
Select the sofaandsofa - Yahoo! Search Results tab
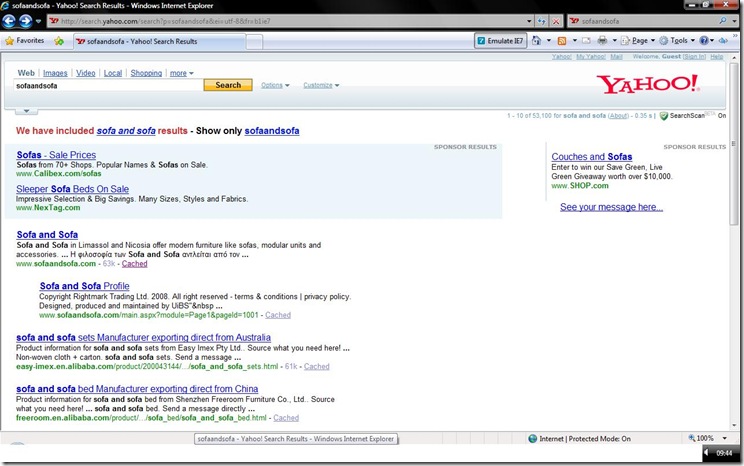click(159, 41)
